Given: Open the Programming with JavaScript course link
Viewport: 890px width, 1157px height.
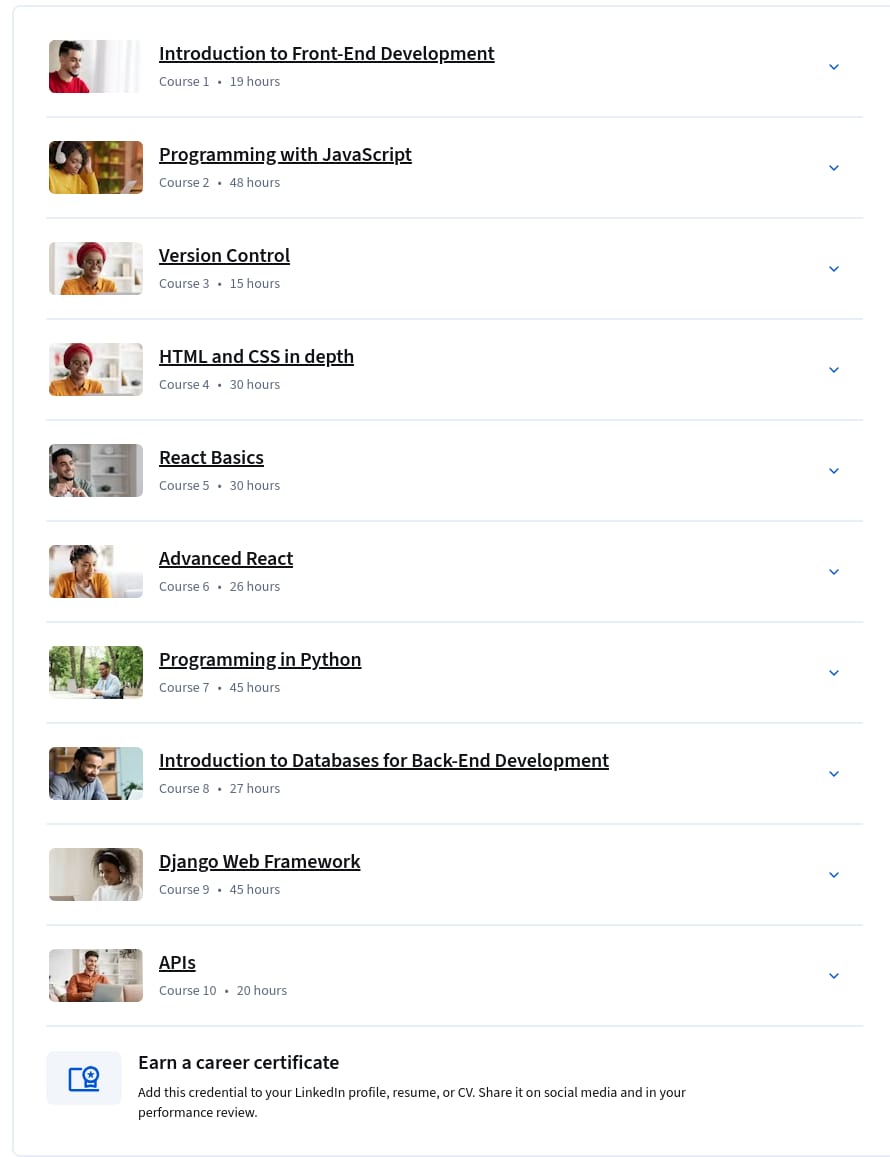Looking at the screenshot, I should [285, 155].
